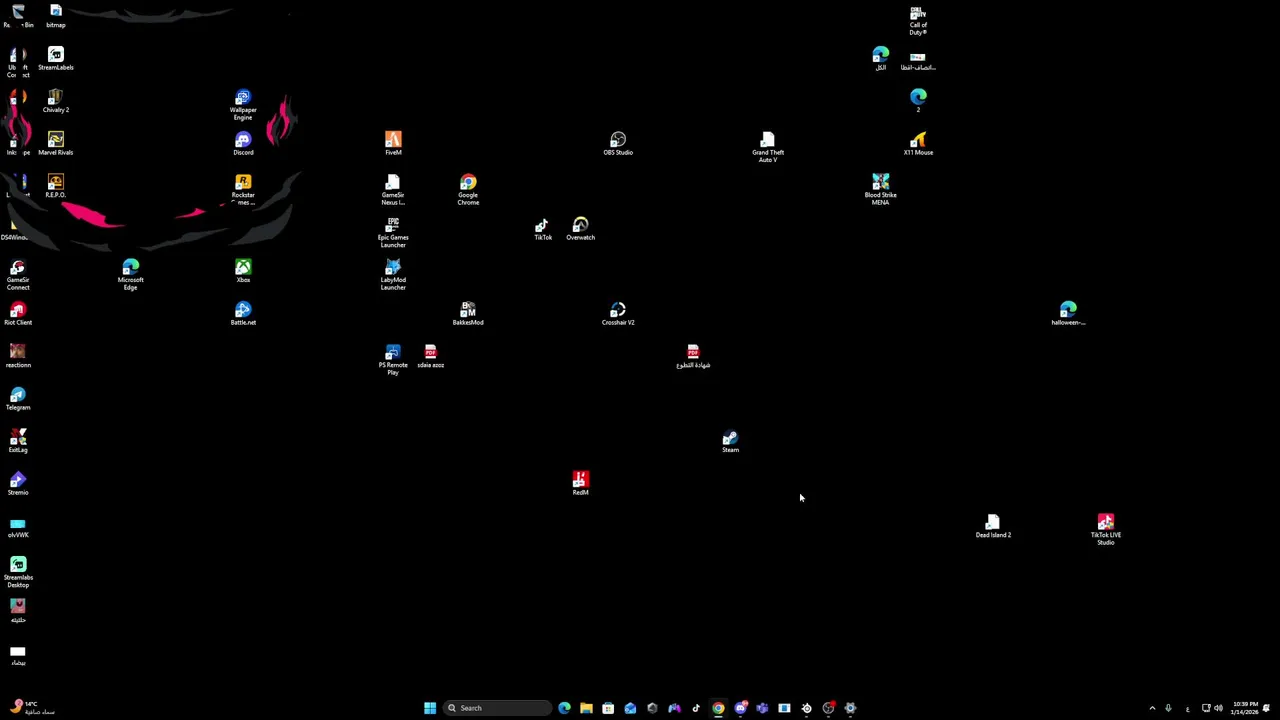The image size is (1280, 720).
Task: Select the Xbox desktop icon
Action: click(x=243, y=270)
